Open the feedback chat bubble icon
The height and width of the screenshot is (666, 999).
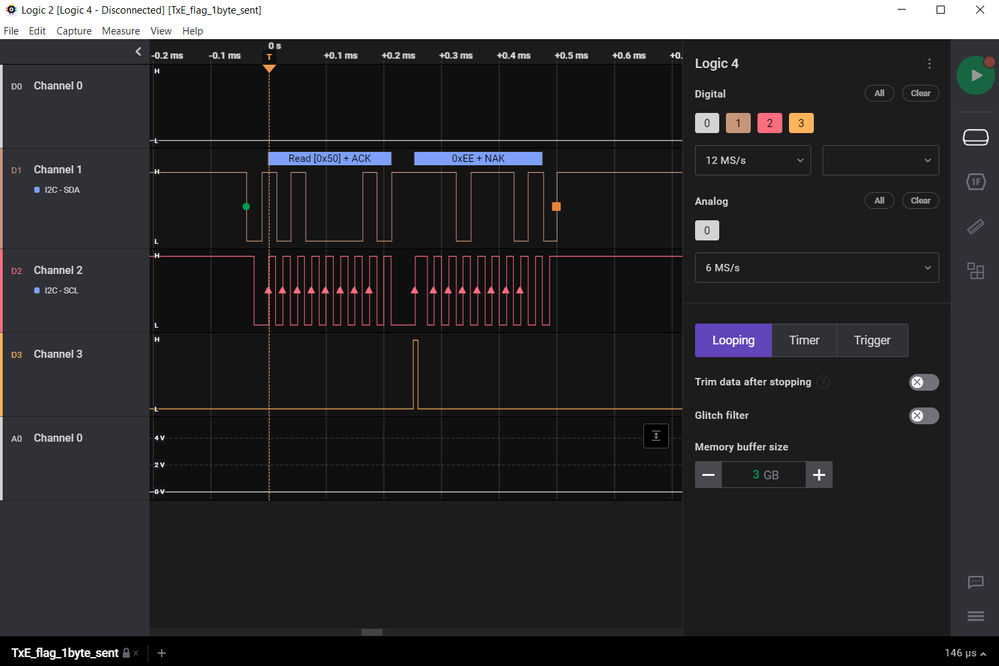(x=975, y=582)
